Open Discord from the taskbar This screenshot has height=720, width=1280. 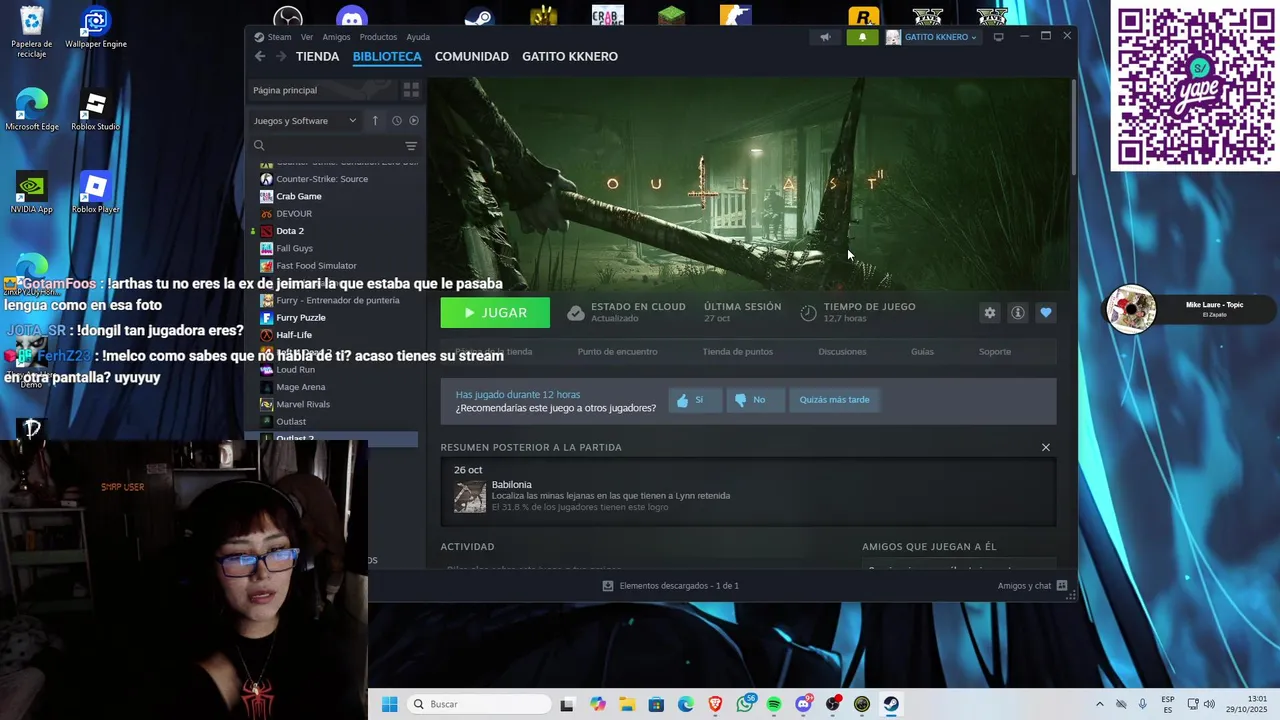coord(803,704)
